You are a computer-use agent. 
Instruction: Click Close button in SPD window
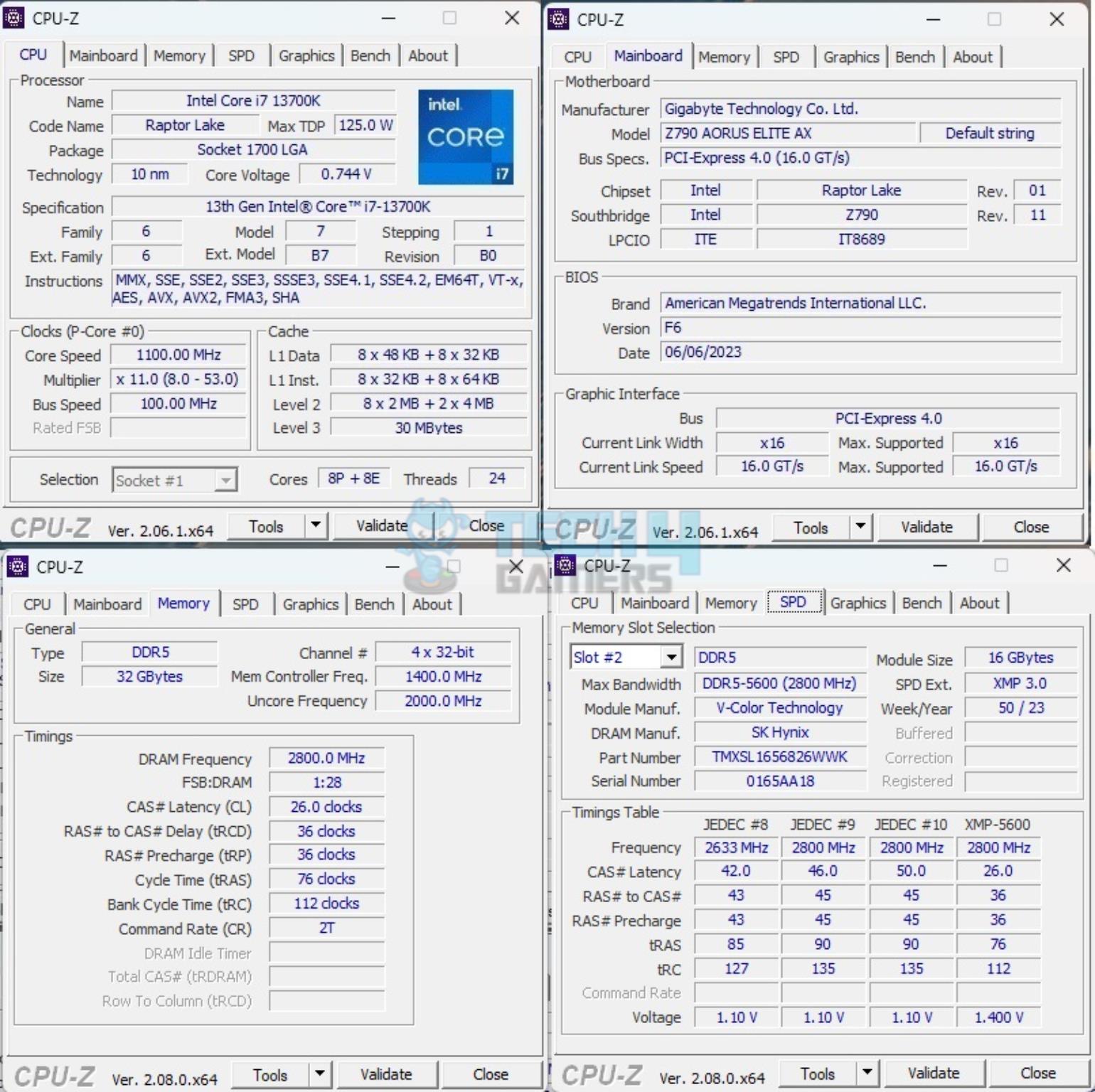1038,1073
